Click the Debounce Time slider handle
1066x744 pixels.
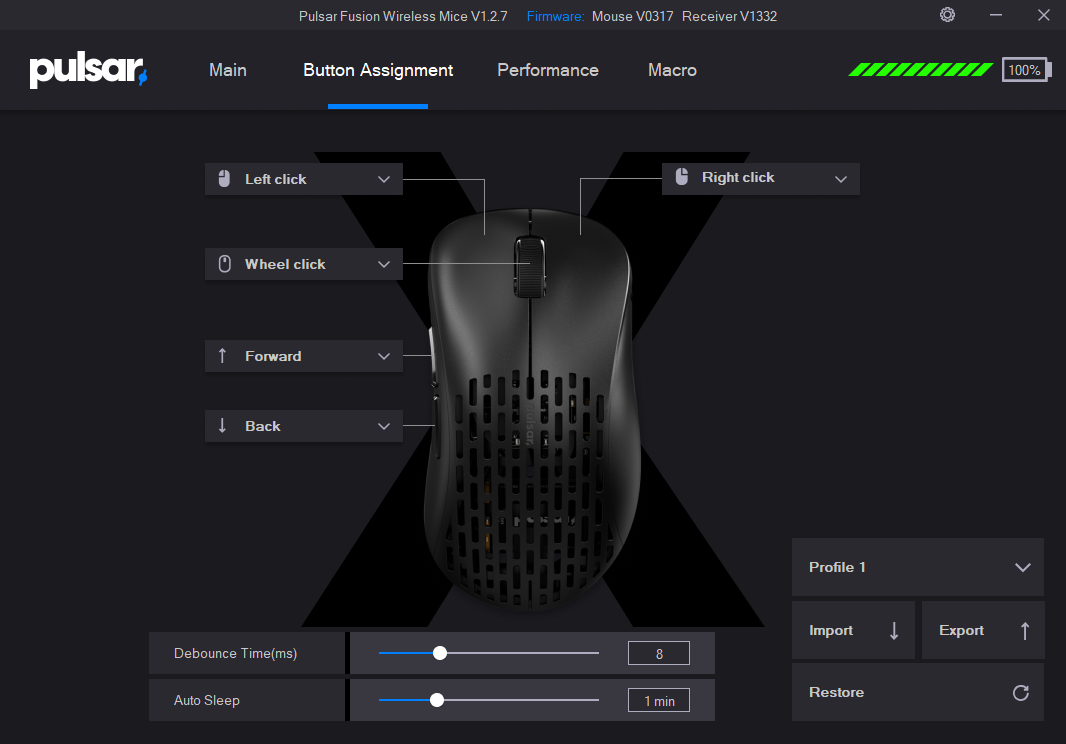pos(439,653)
